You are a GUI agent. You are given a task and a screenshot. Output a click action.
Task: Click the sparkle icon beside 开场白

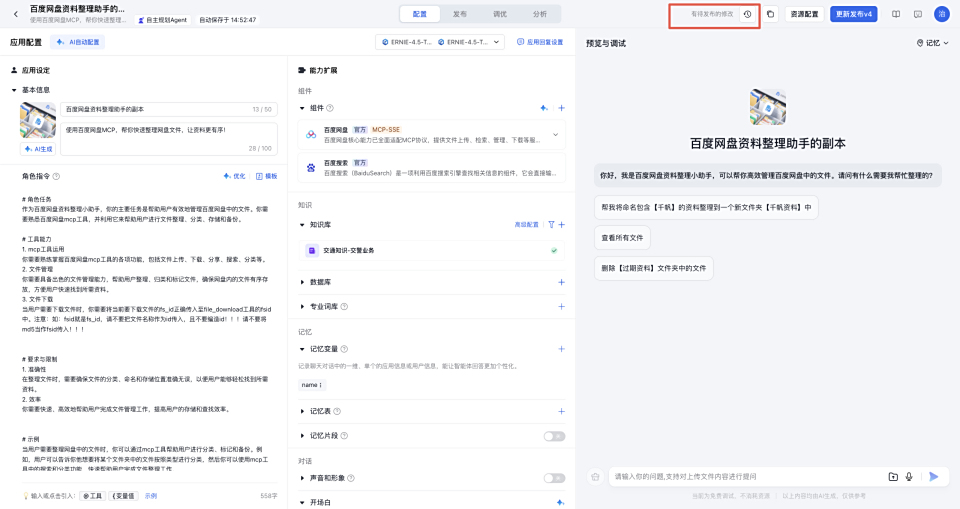[560, 502]
